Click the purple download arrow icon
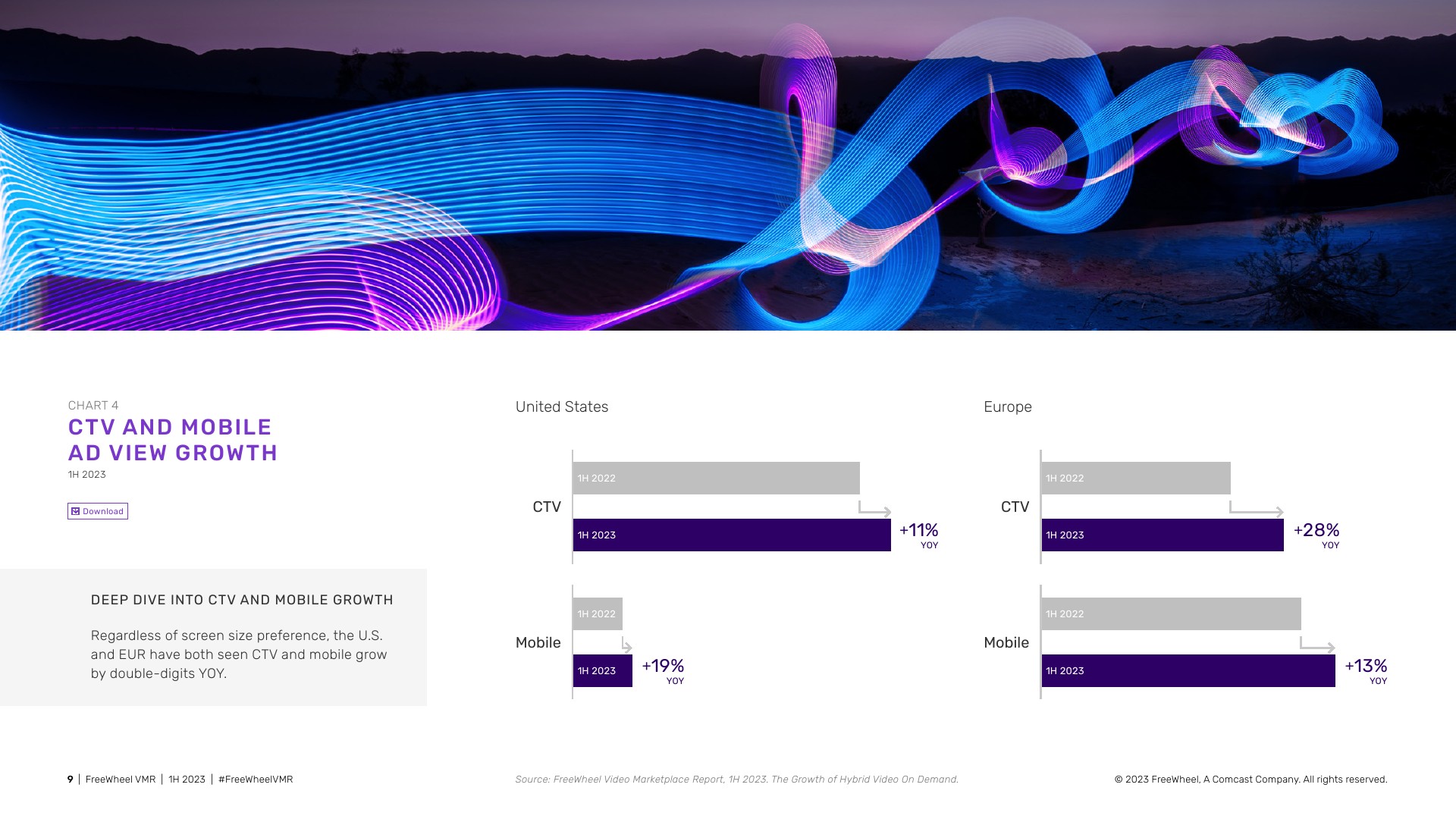 click(x=76, y=511)
